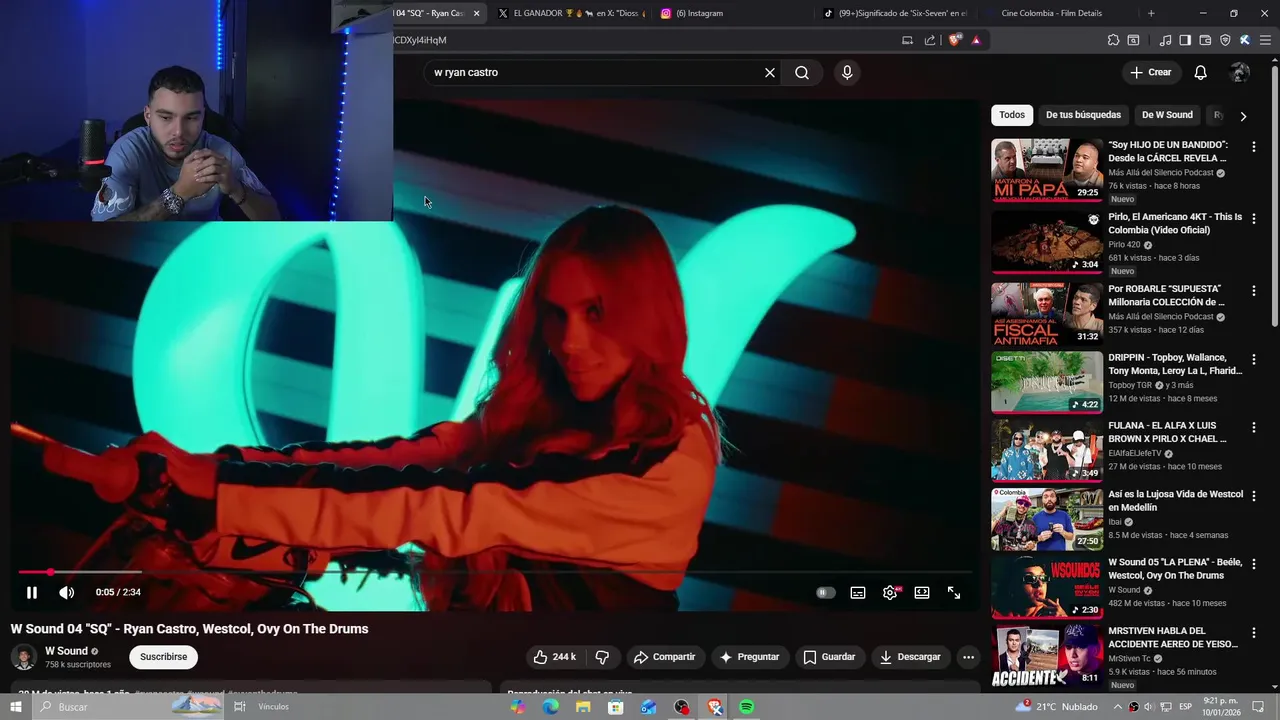Show hidden system tray icons chevron
Viewport: 1280px width, 720px height.
[1117, 707]
